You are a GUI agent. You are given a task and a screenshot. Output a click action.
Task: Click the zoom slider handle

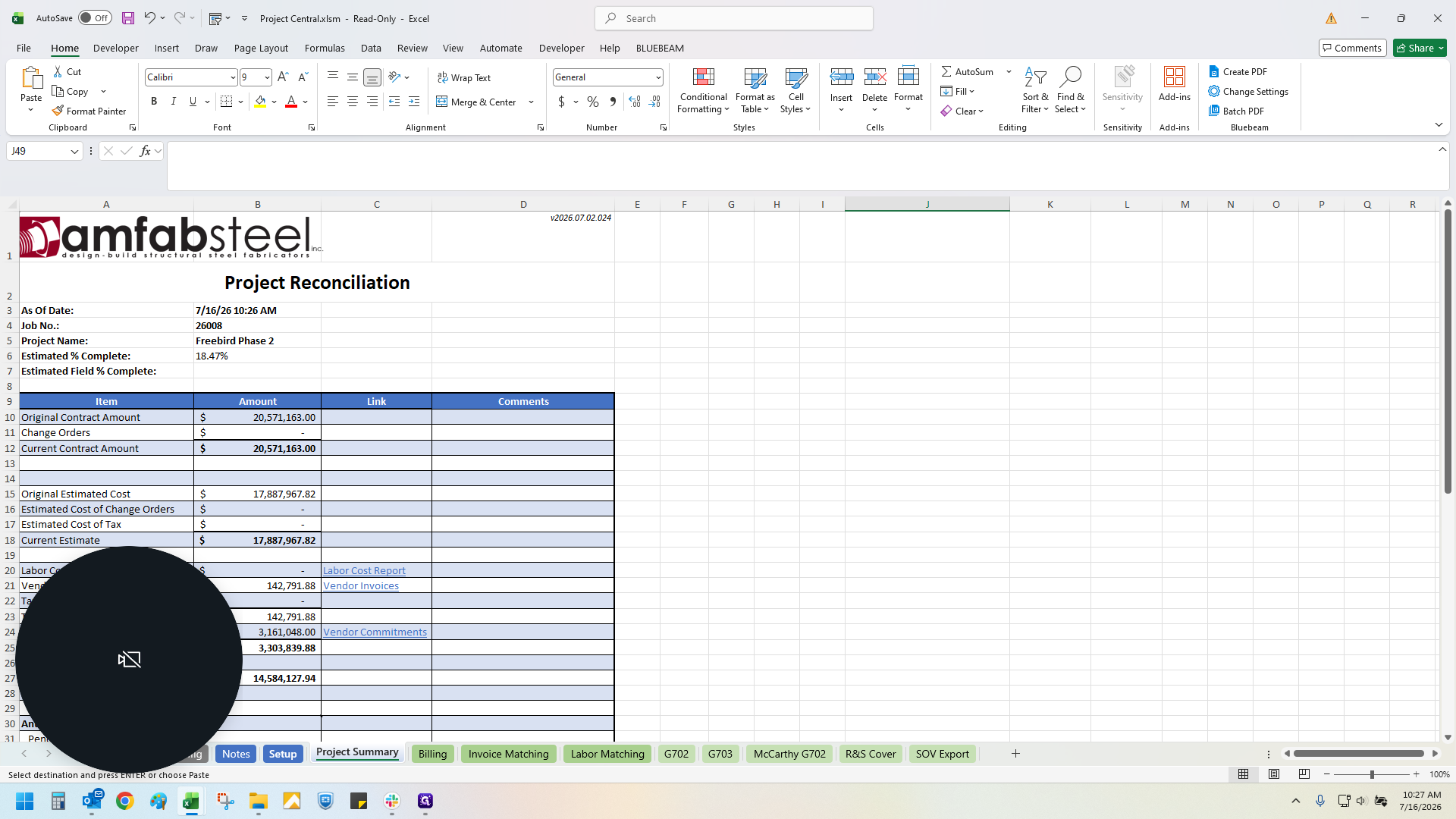click(1372, 774)
